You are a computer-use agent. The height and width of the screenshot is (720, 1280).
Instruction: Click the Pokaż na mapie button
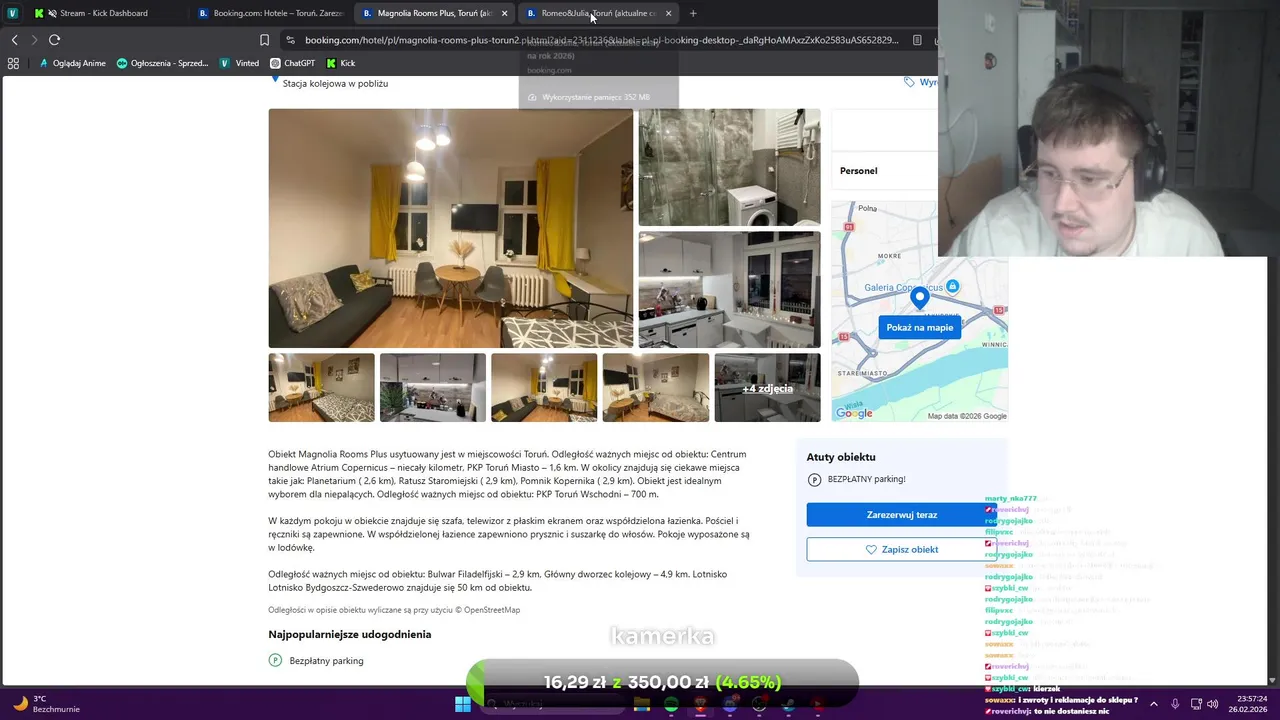click(919, 327)
